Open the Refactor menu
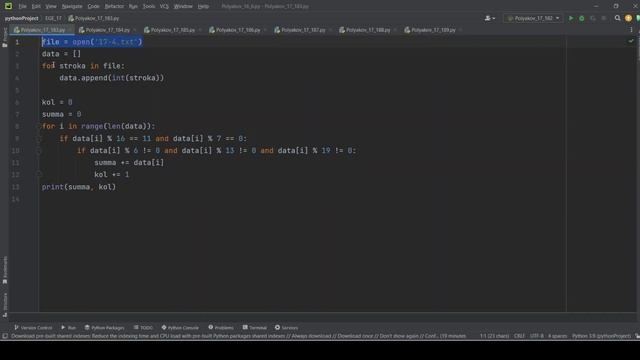640x360 pixels. click(114, 7)
